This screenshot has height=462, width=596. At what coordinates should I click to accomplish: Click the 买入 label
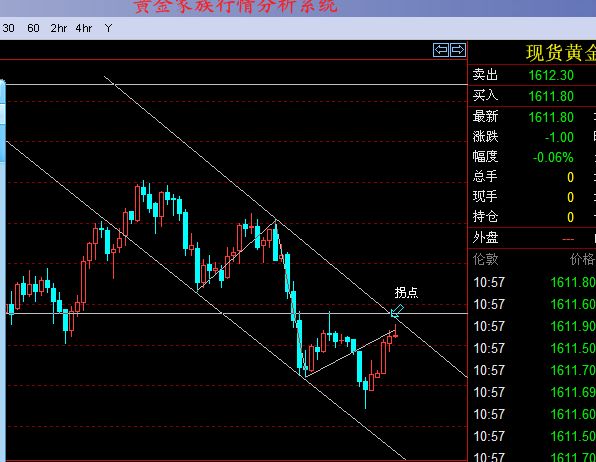485,95
